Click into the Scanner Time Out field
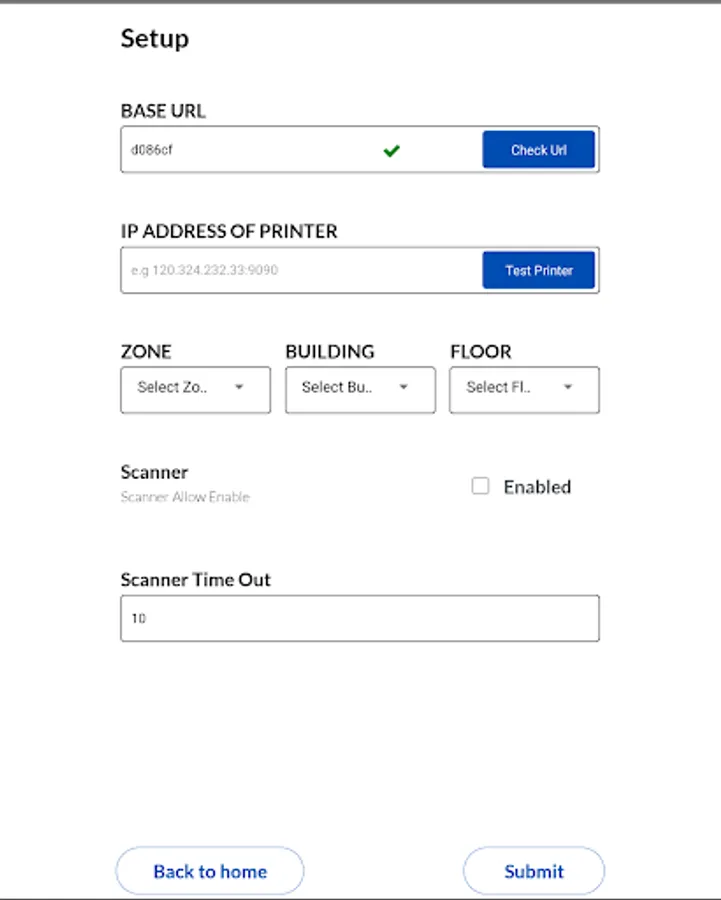Image resolution: width=721 pixels, height=900 pixels. [x=360, y=618]
